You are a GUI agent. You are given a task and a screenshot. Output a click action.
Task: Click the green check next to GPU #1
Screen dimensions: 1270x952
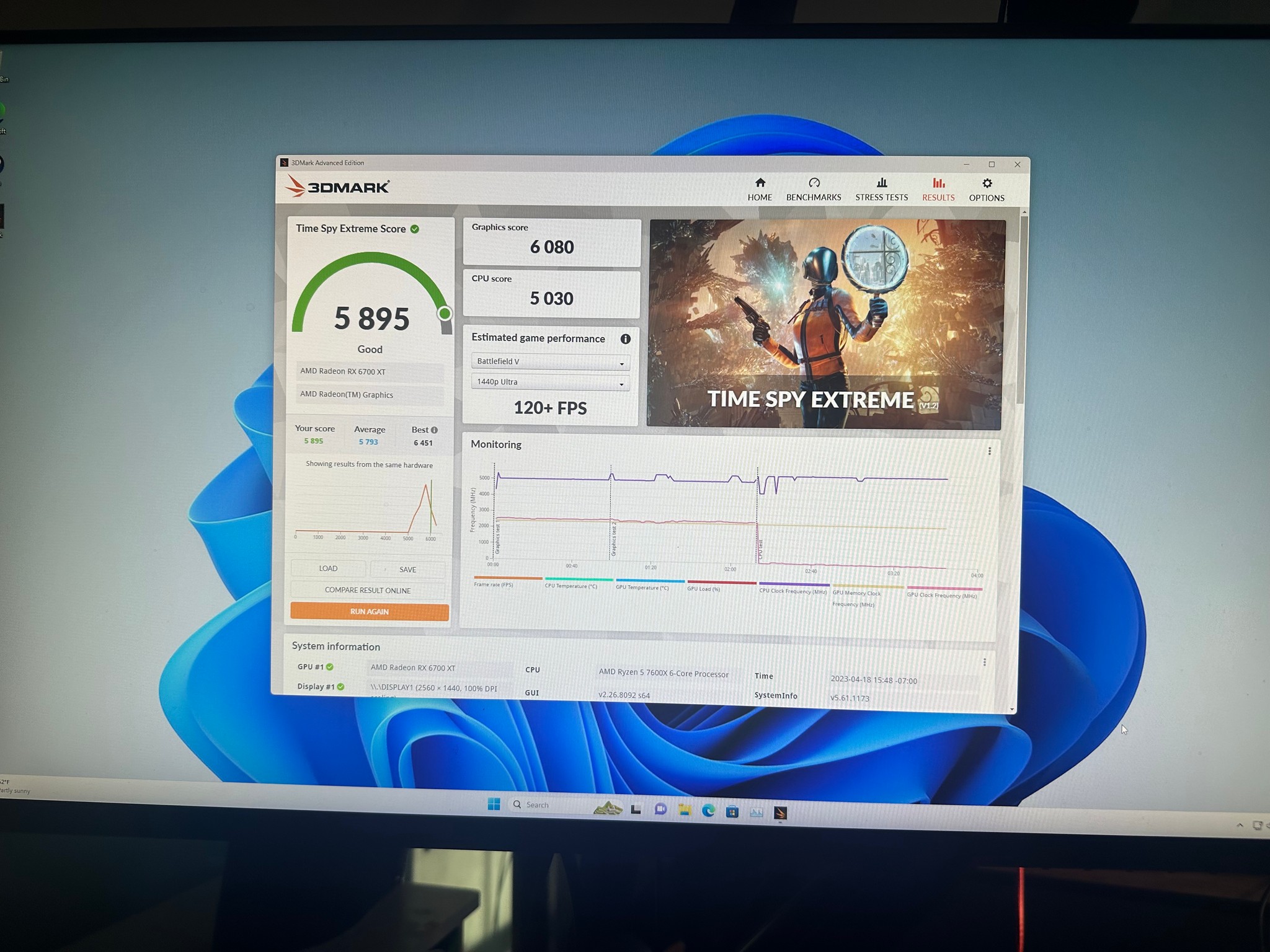(330, 667)
